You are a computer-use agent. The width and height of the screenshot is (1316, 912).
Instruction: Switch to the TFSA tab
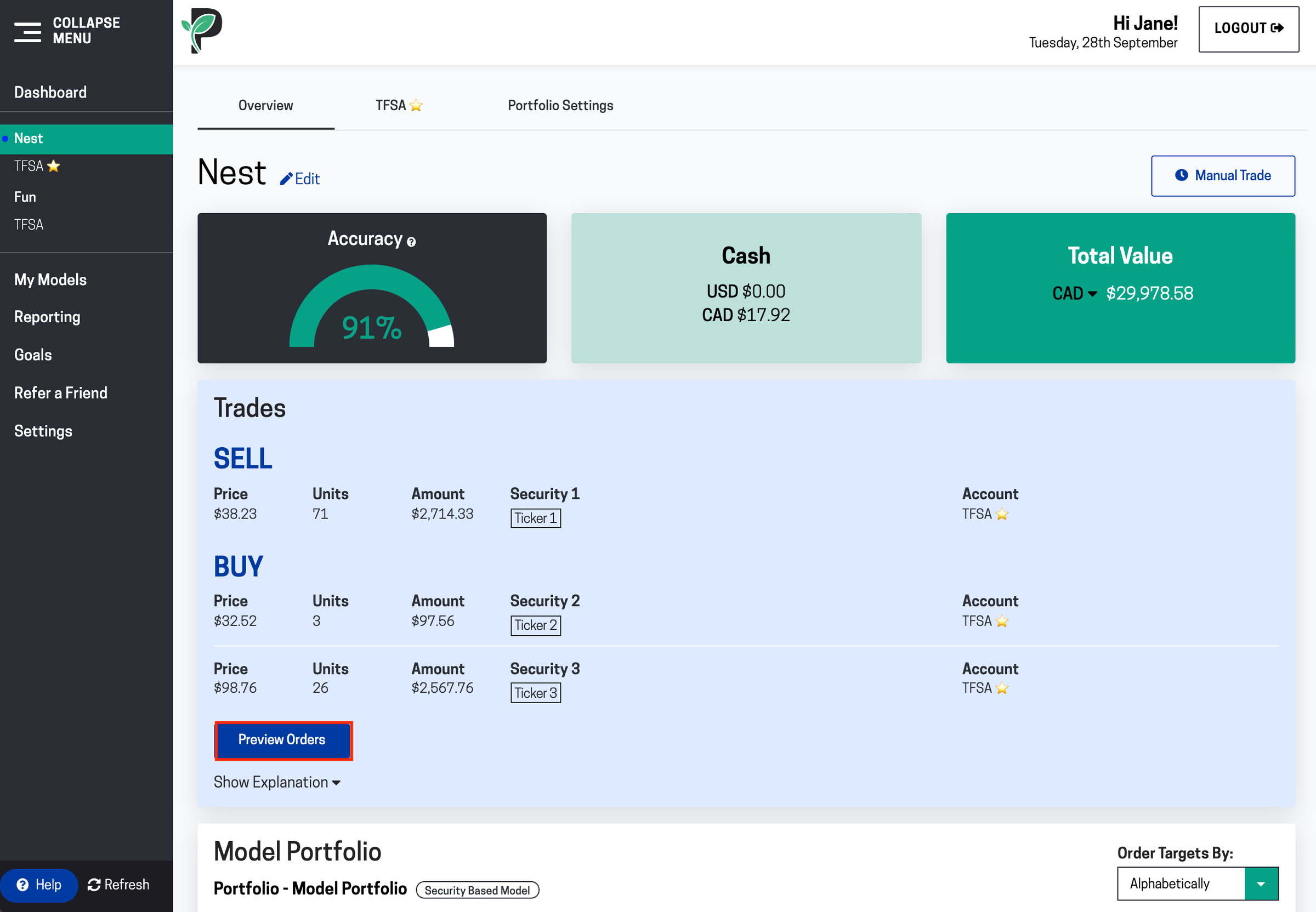coord(399,106)
